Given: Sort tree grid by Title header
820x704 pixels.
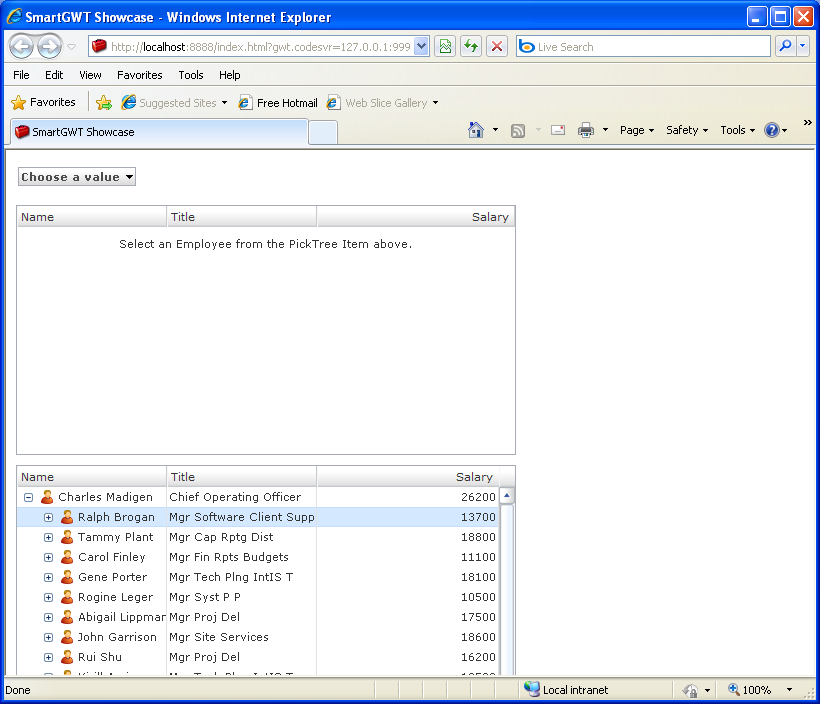Looking at the screenshot, I should (x=242, y=476).
